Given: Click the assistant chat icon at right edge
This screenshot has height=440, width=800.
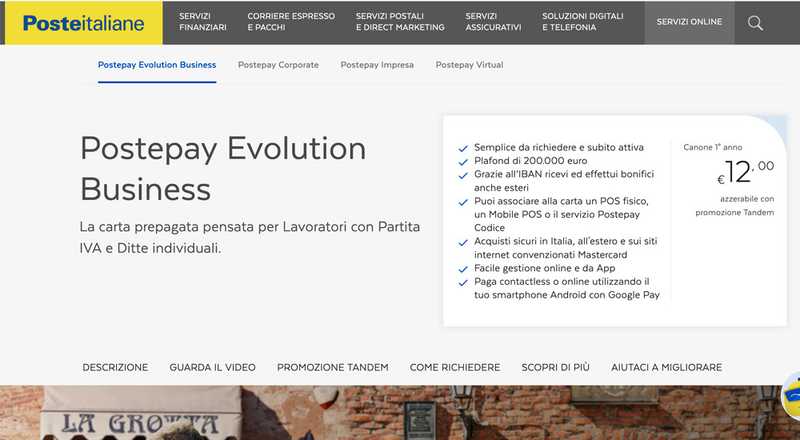Looking at the screenshot, I should 791,396.
